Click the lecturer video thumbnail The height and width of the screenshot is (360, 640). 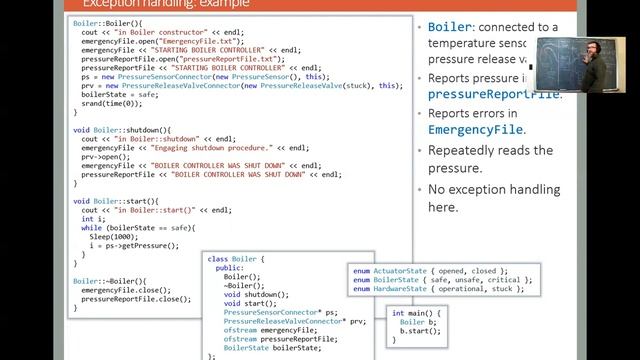580,65
